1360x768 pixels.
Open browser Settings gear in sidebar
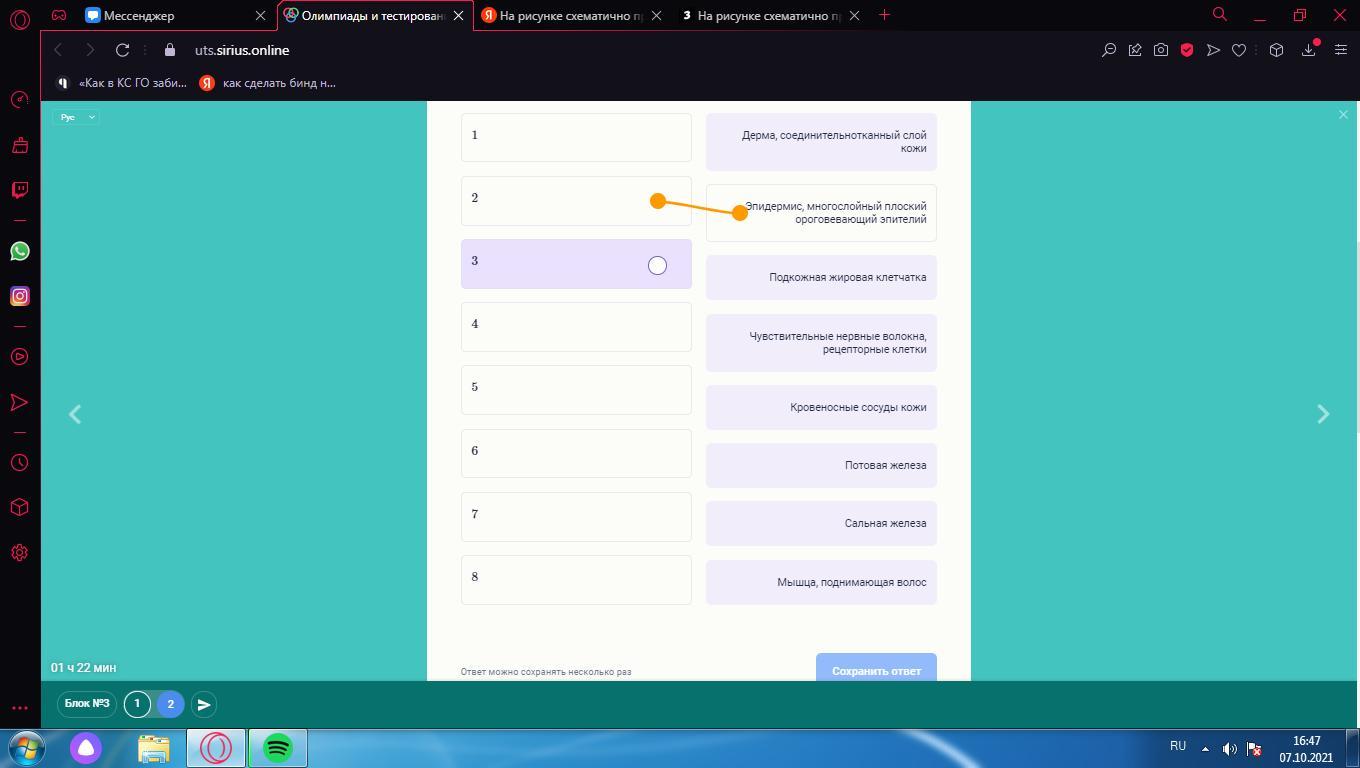tap(19, 553)
